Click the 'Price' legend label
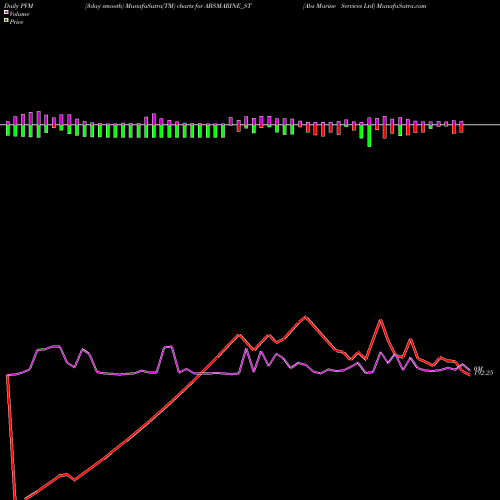The width and height of the screenshot is (500, 500). [x=16, y=22]
